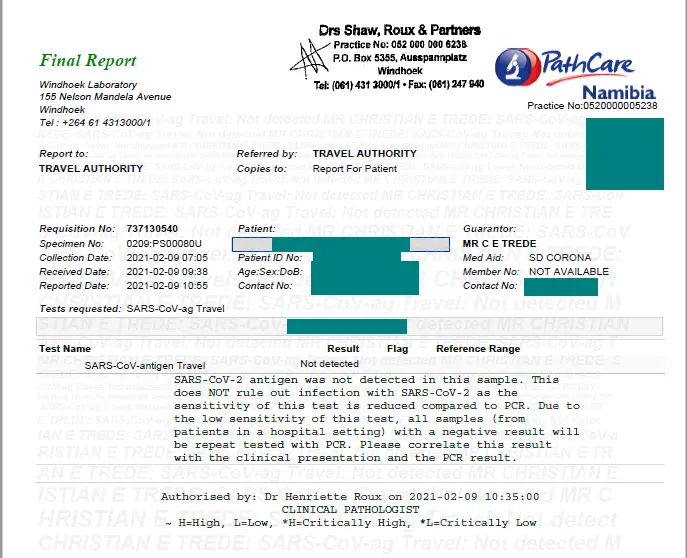Click laboratory phone '+264 61 4313000/1'
The width and height of the screenshot is (687, 558).
coord(106,123)
